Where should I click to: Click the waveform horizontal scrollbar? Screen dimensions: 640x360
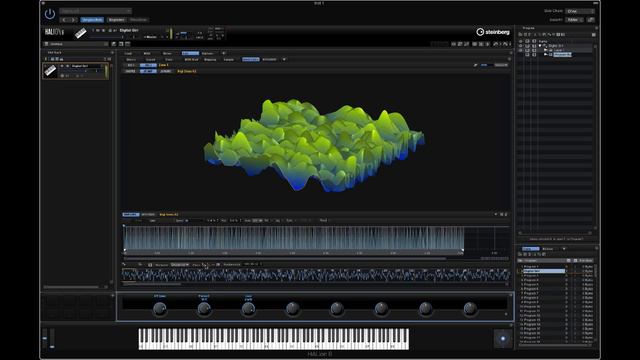pos(285,258)
